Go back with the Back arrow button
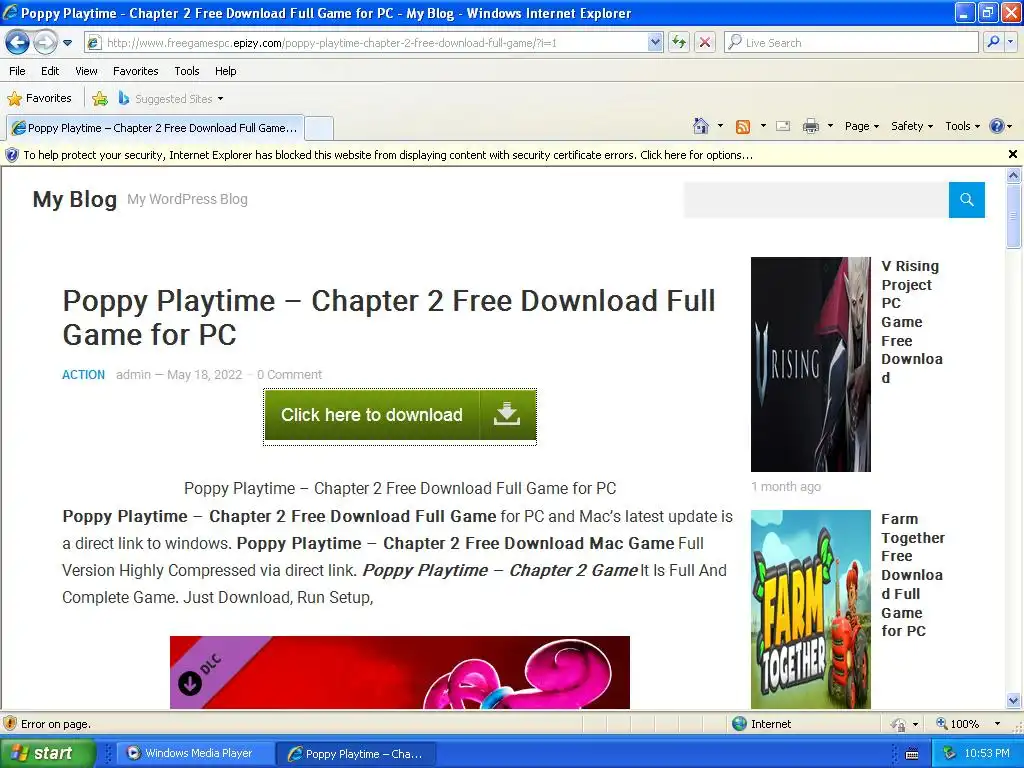This screenshot has width=1024, height=768. (x=18, y=43)
